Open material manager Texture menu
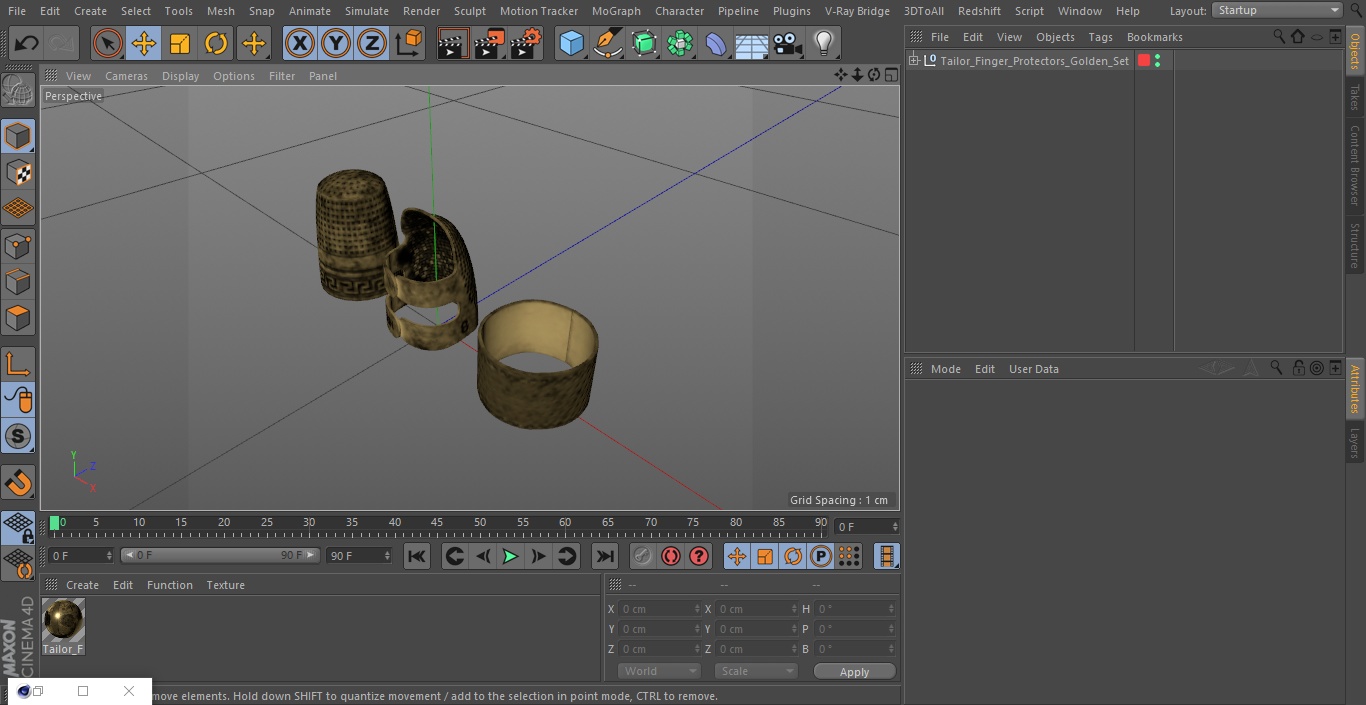Screen dimensions: 1366x705 [225, 585]
